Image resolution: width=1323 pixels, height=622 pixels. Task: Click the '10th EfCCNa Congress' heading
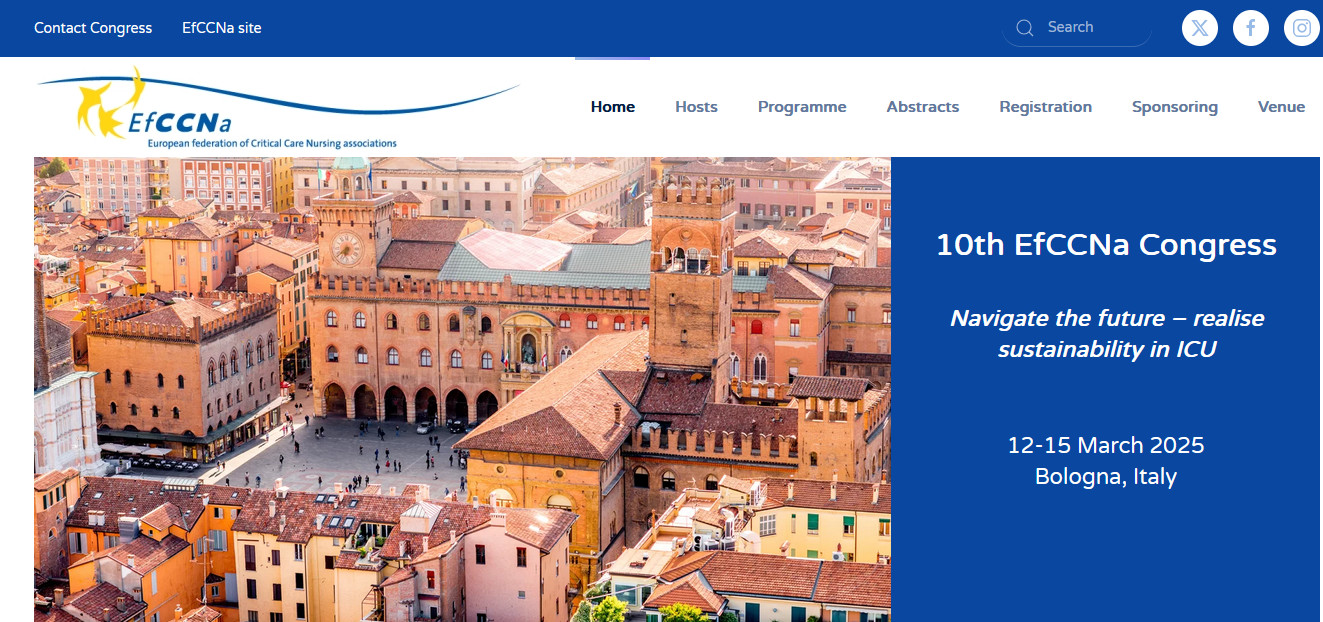click(1106, 245)
